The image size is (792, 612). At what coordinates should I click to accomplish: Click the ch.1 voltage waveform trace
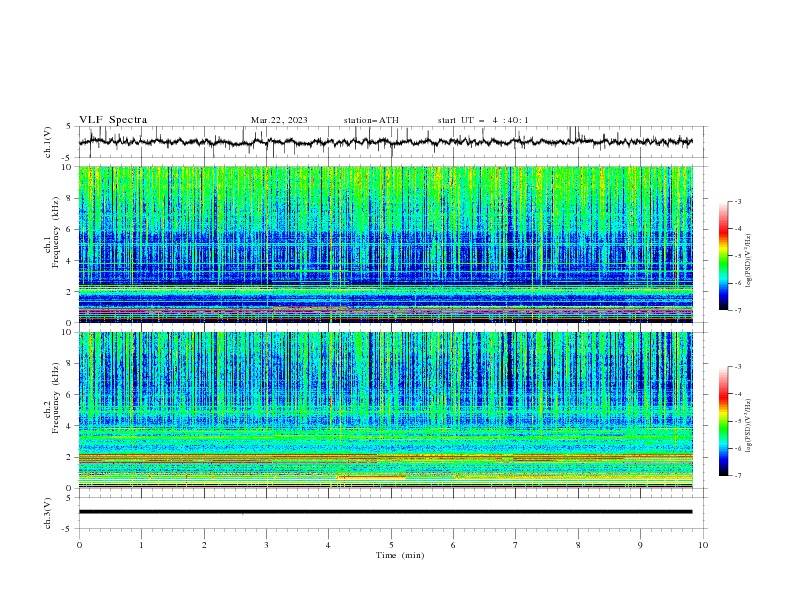pos(385,141)
